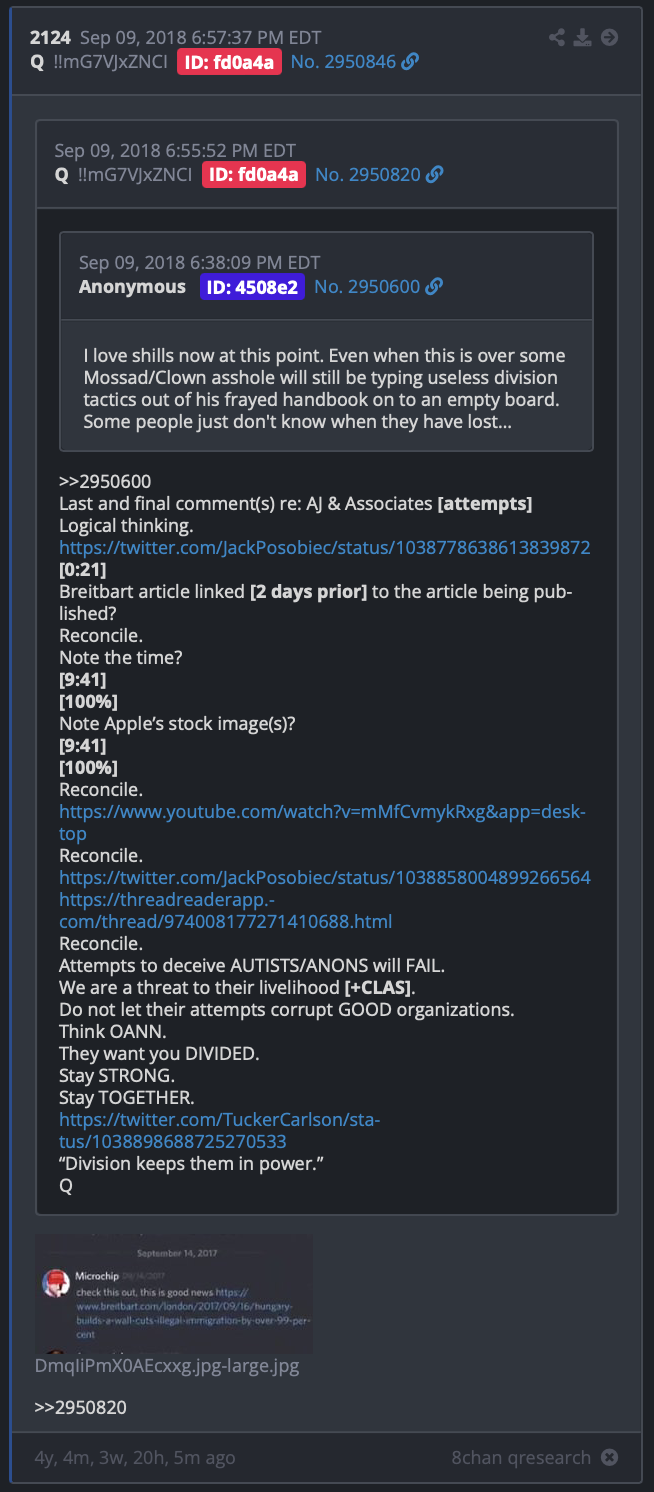The height and width of the screenshot is (1492, 654).
Task: Open the second JackPosobiec status link
Action: [325, 878]
